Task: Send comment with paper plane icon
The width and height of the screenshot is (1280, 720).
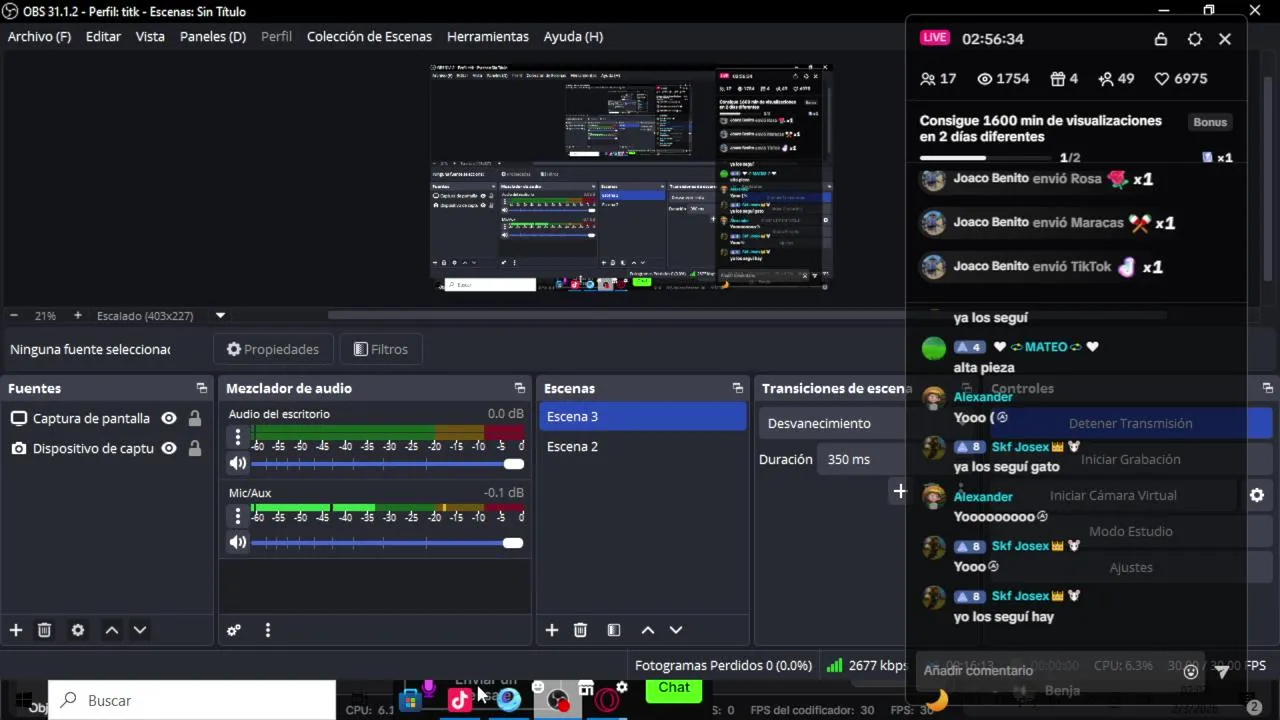Action: [1222, 672]
